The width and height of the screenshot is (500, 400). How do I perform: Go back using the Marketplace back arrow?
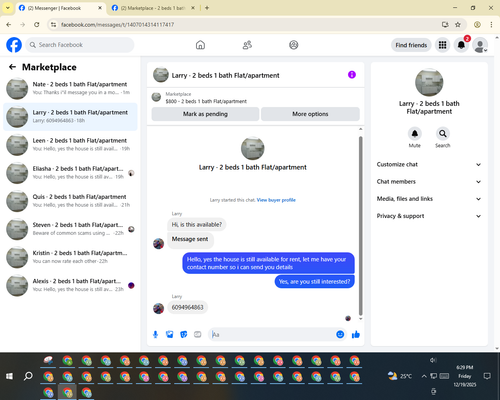click(12, 67)
